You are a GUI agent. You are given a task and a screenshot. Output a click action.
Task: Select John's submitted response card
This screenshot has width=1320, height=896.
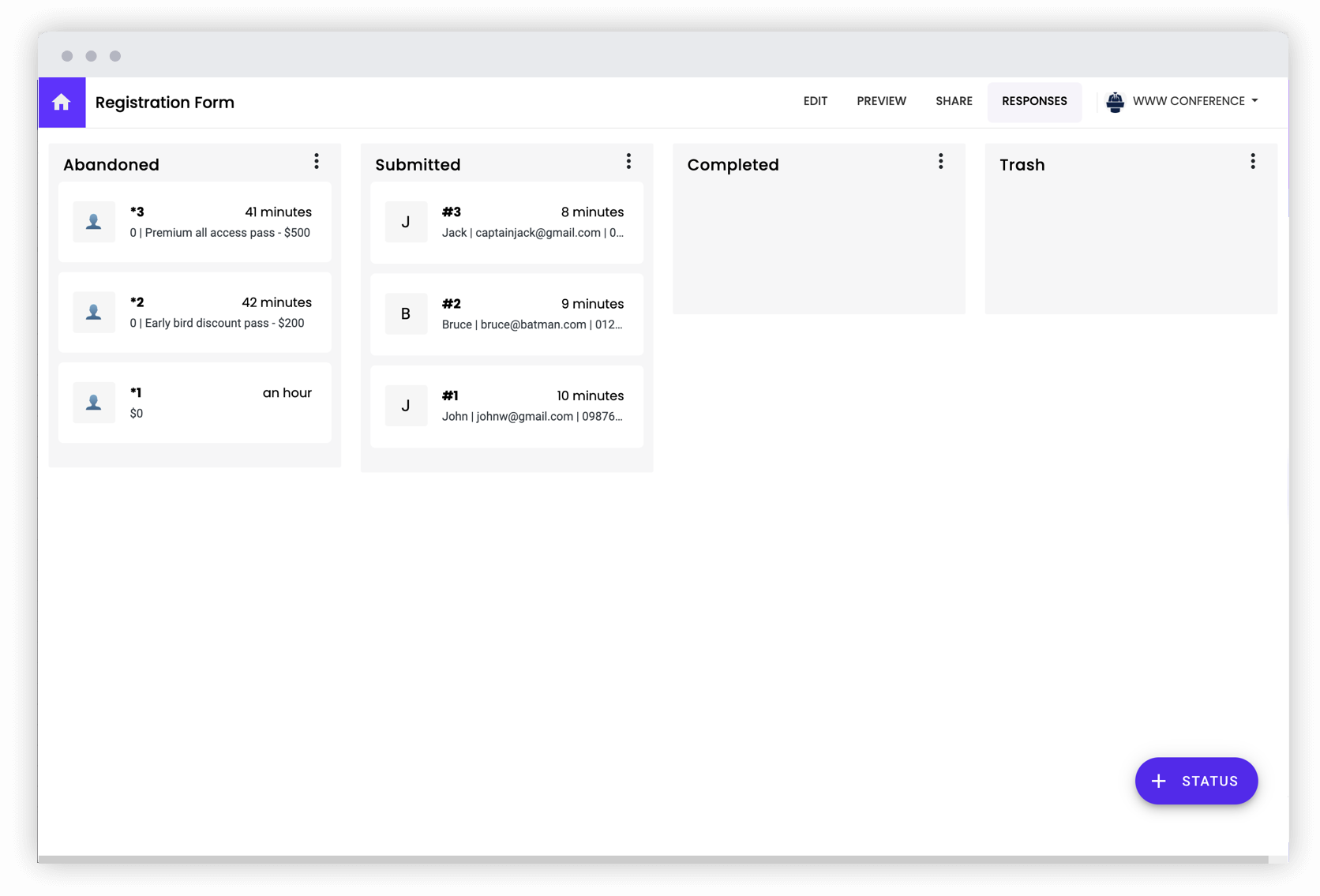coord(506,406)
